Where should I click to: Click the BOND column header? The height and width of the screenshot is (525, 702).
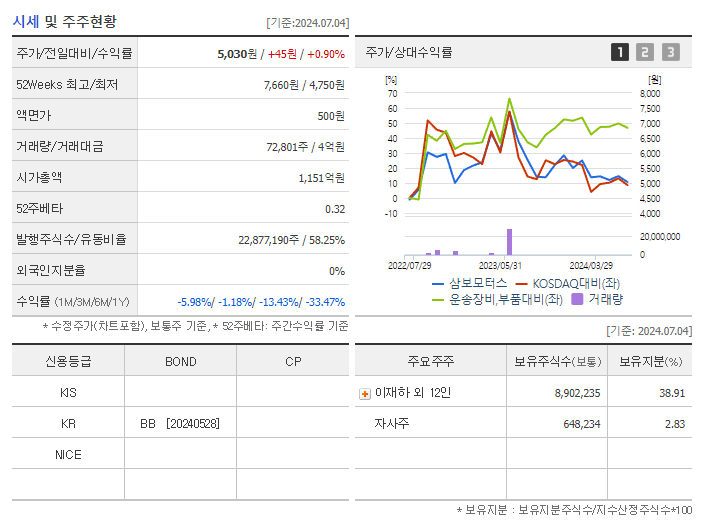[180, 362]
